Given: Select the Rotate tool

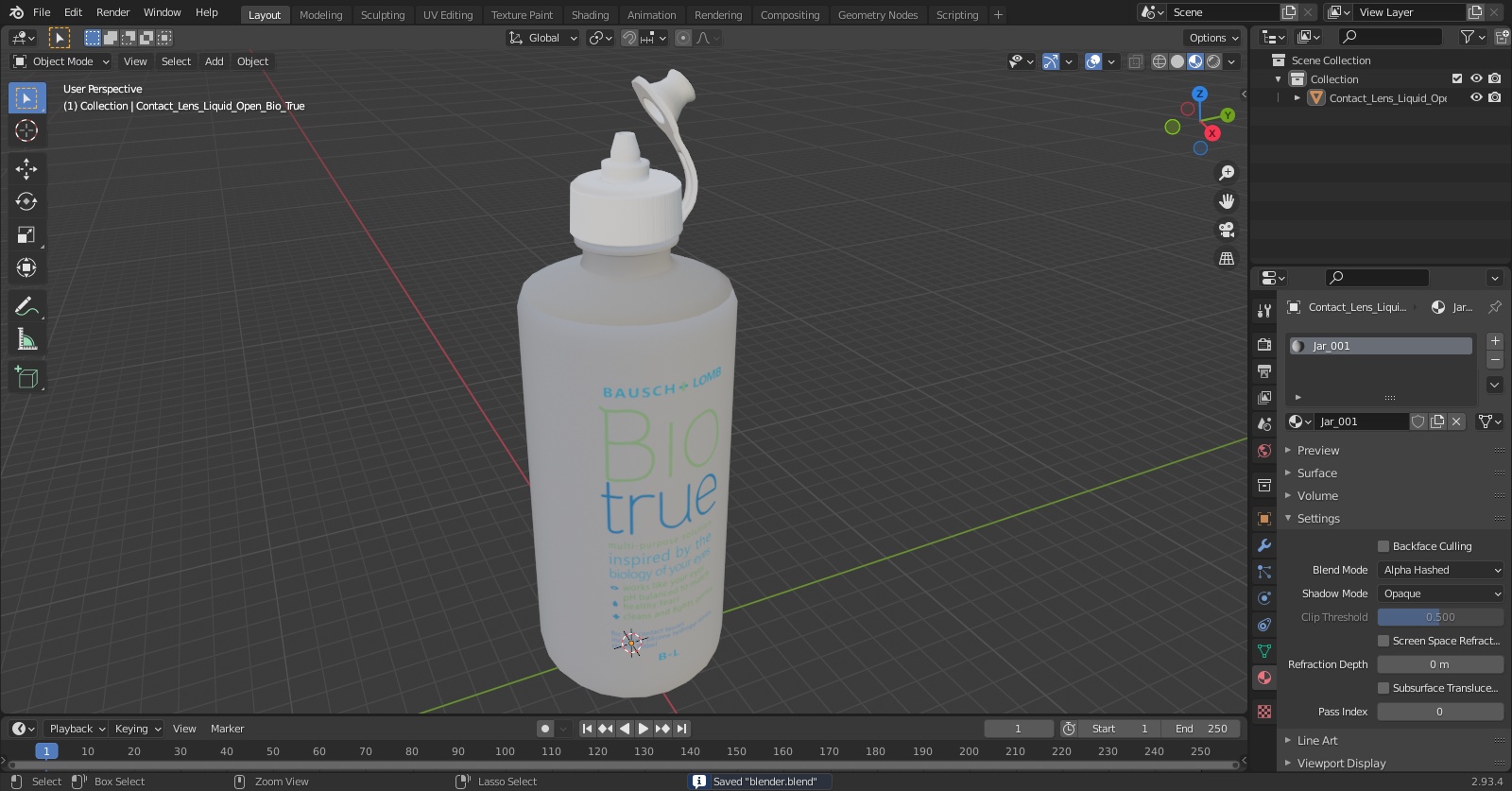Looking at the screenshot, I should pyautogui.click(x=26, y=201).
